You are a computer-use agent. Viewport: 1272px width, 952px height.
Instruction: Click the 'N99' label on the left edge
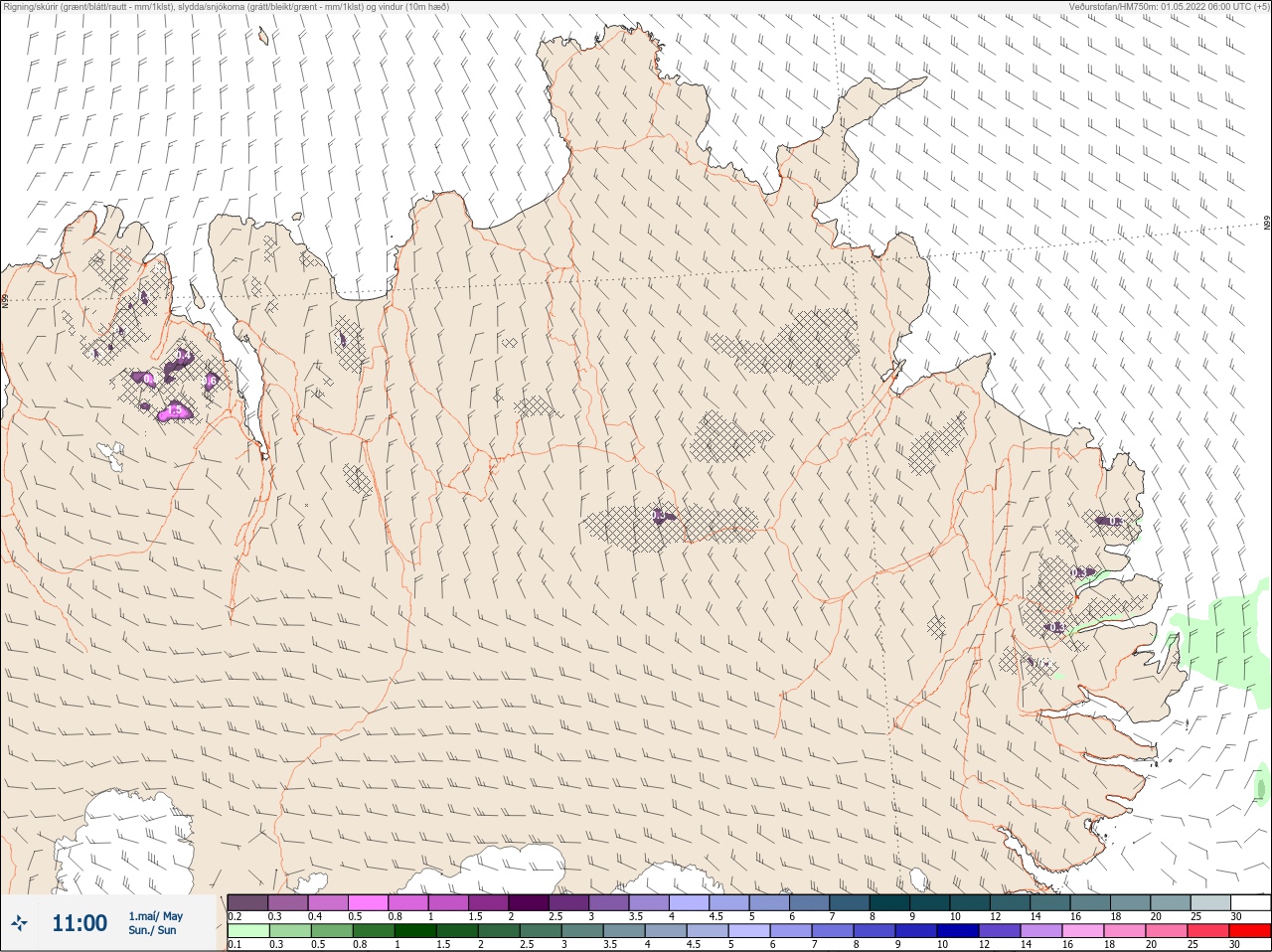click(x=5, y=299)
